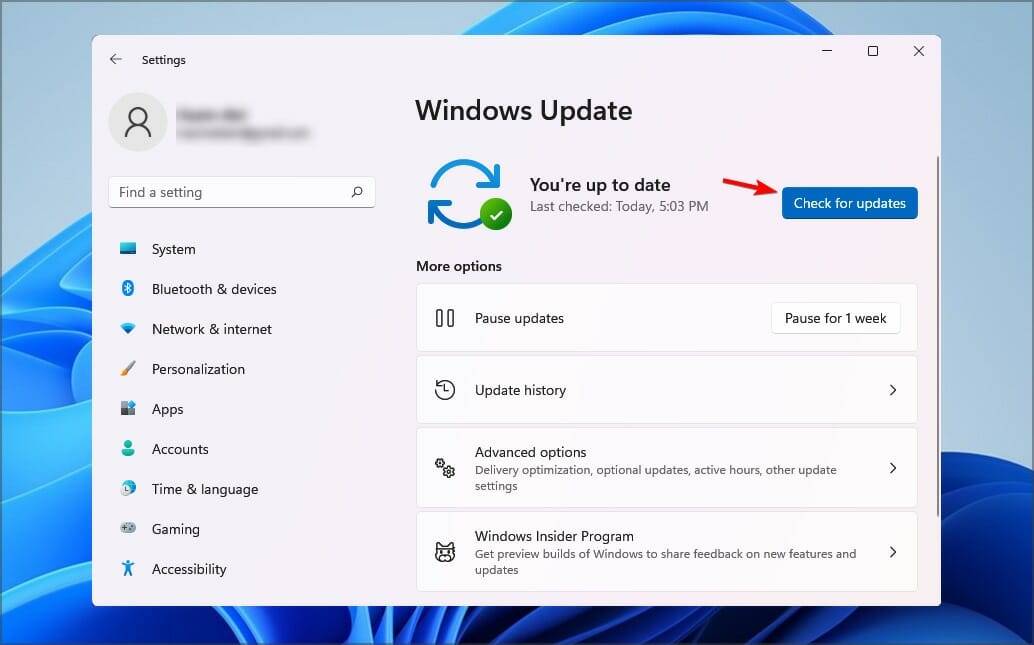
Task: Select the System icon in sidebar
Action: pyautogui.click(x=128, y=249)
